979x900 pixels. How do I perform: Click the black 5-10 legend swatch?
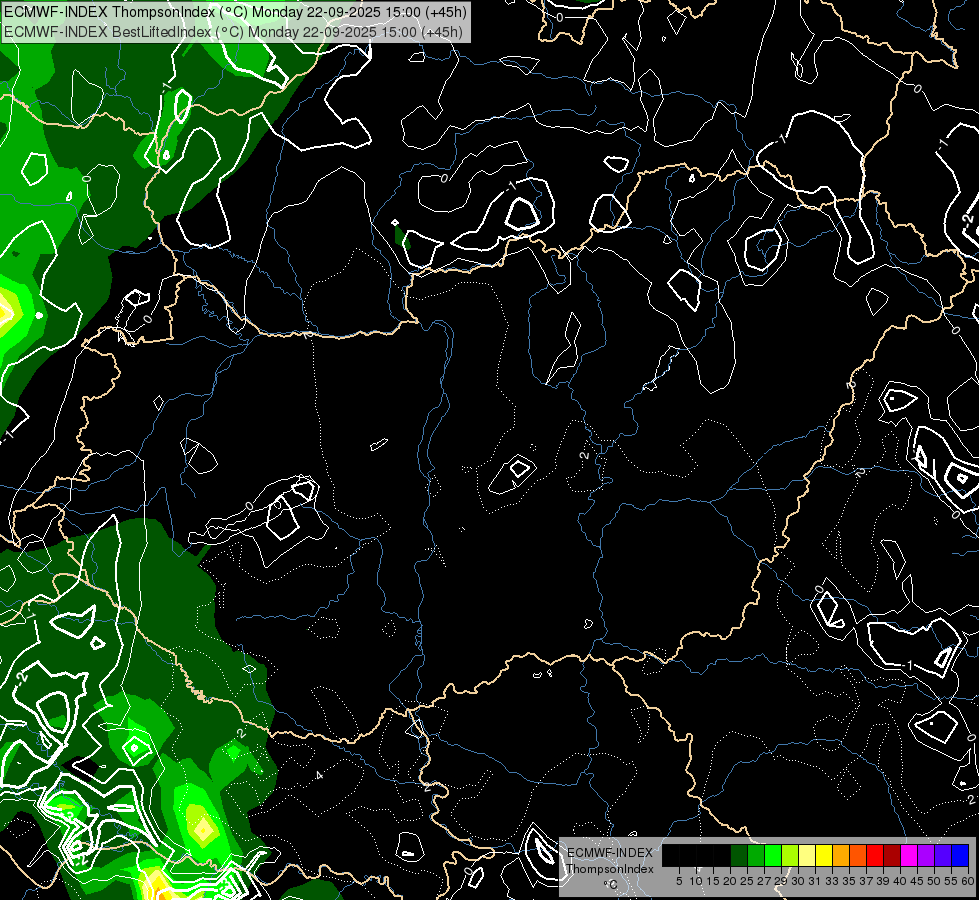688,855
